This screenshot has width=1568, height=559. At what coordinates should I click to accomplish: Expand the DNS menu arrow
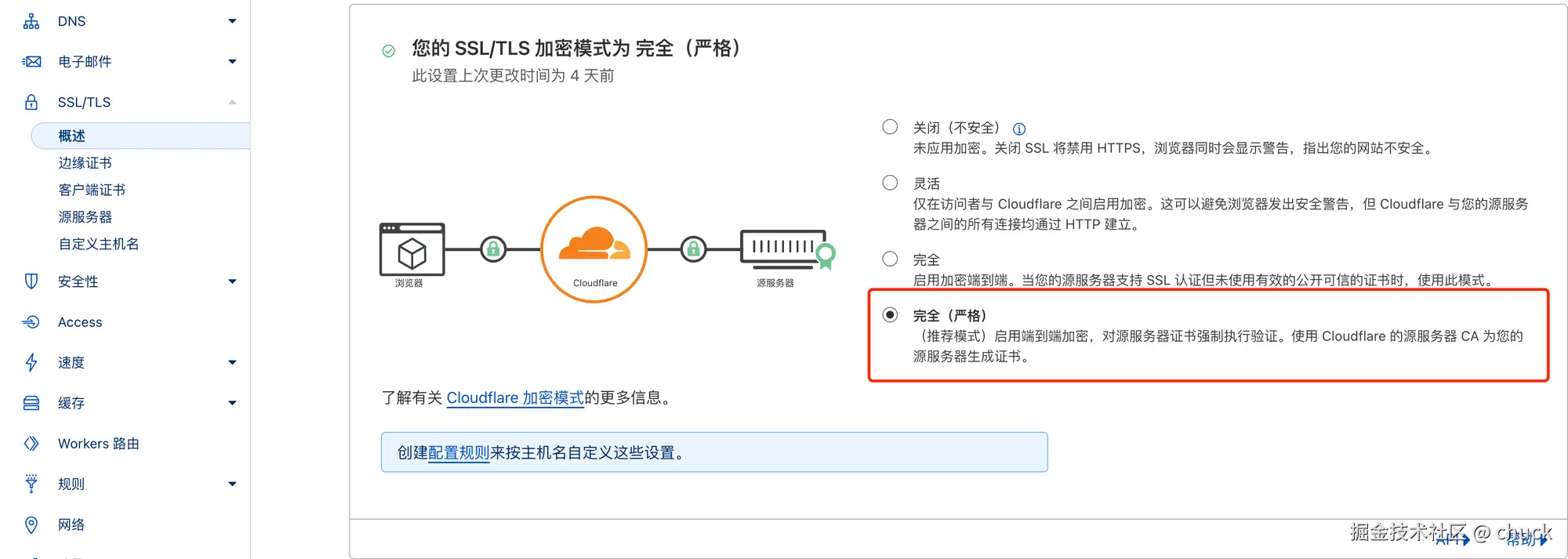232,21
